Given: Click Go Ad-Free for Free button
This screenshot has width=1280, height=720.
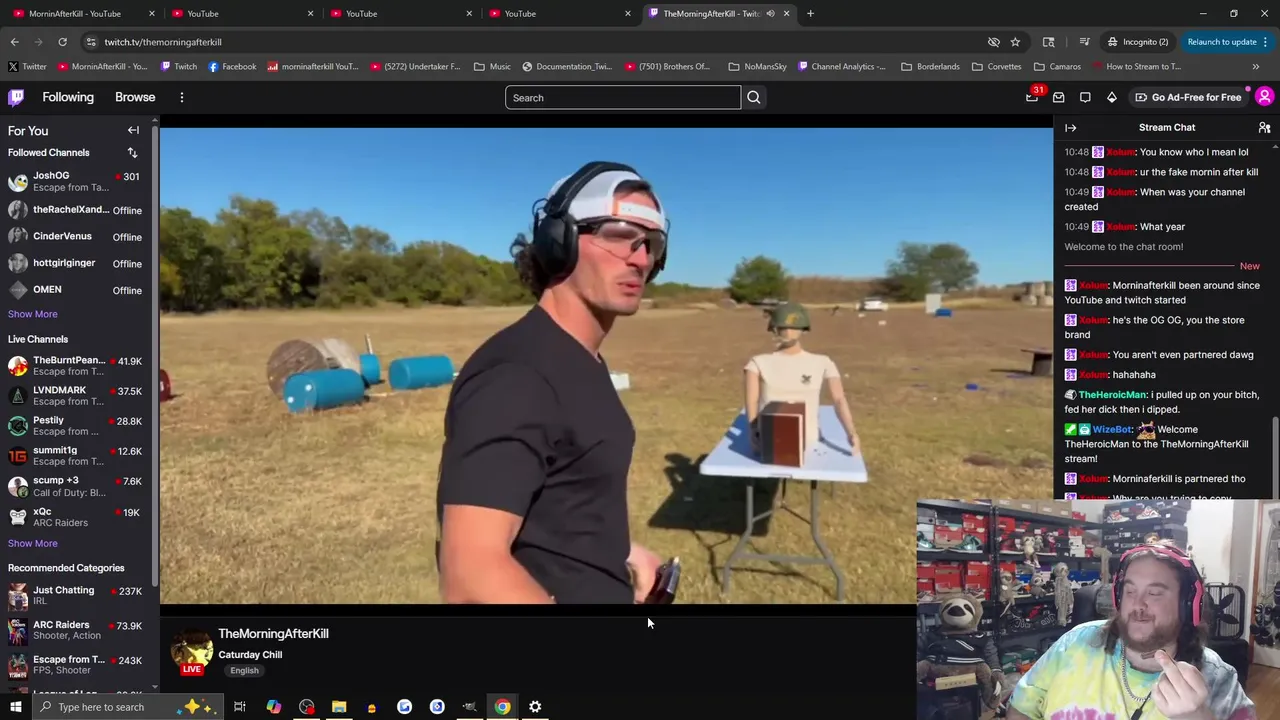Looking at the screenshot, I should (x=1188, y=97).
